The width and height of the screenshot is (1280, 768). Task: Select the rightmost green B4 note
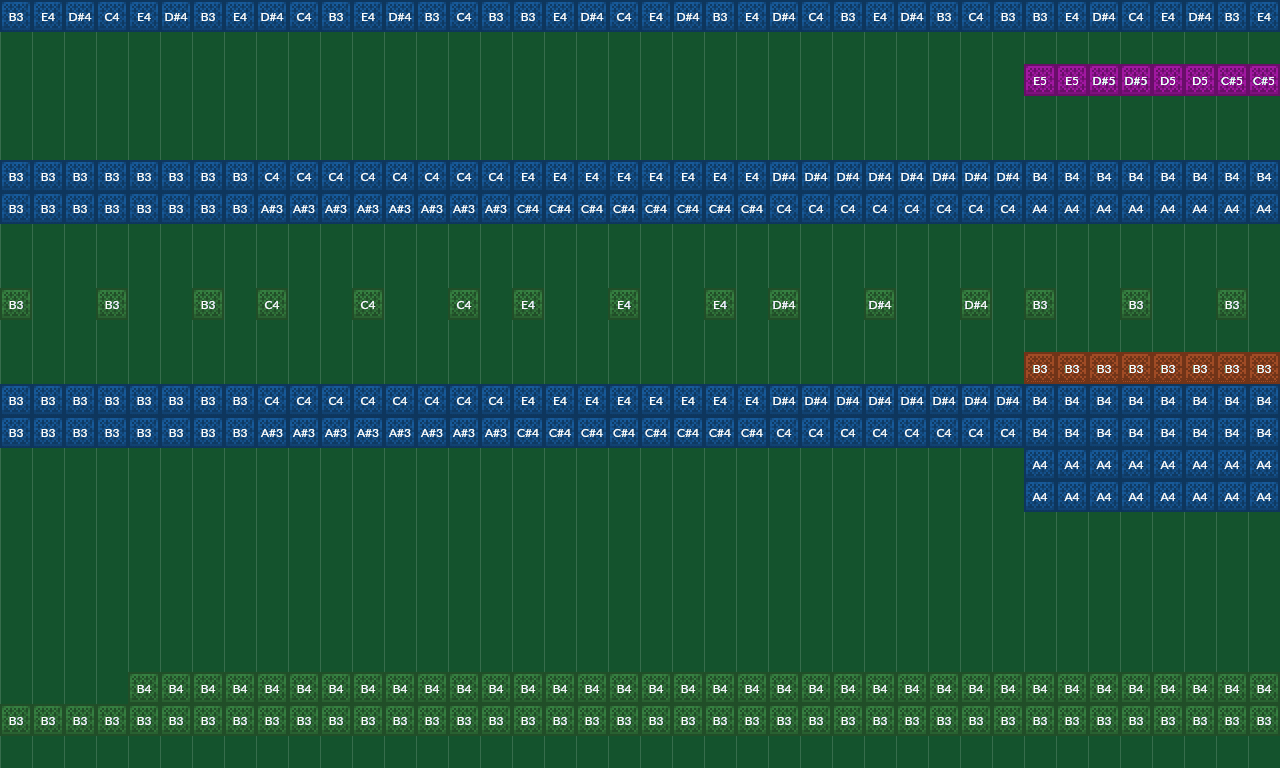click(1264, 689)
